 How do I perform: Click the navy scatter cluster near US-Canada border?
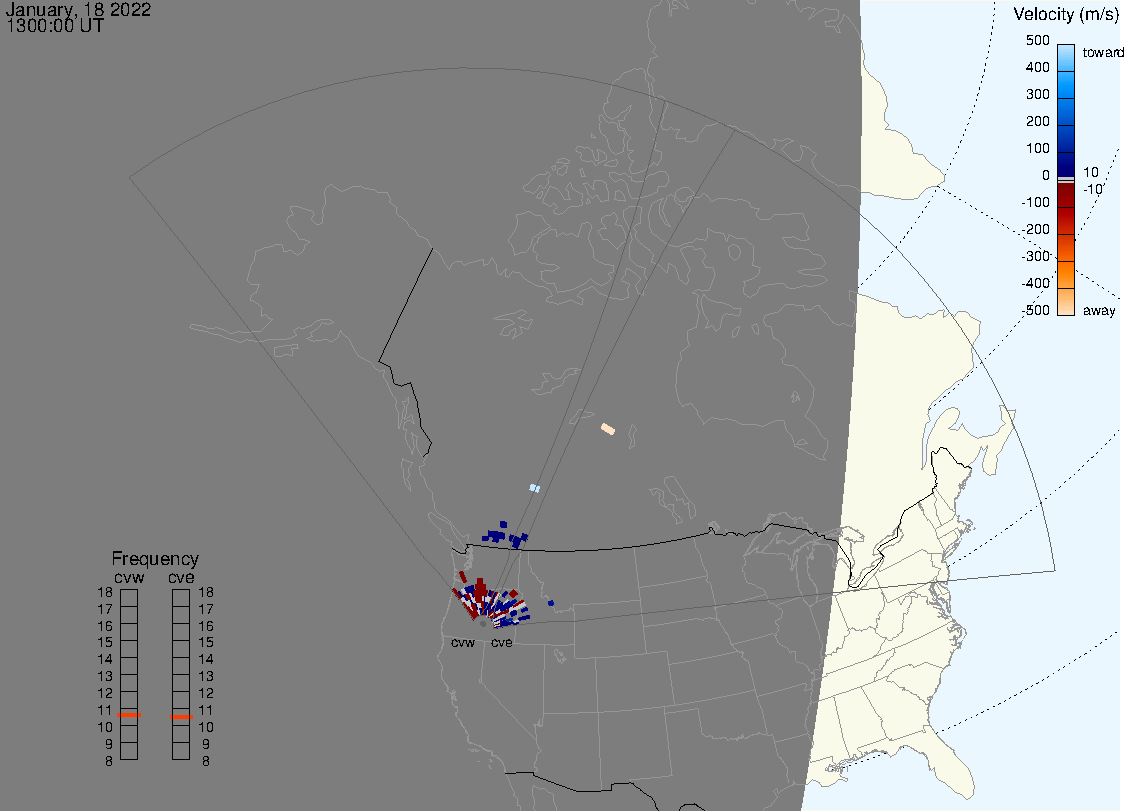(505, 536)
